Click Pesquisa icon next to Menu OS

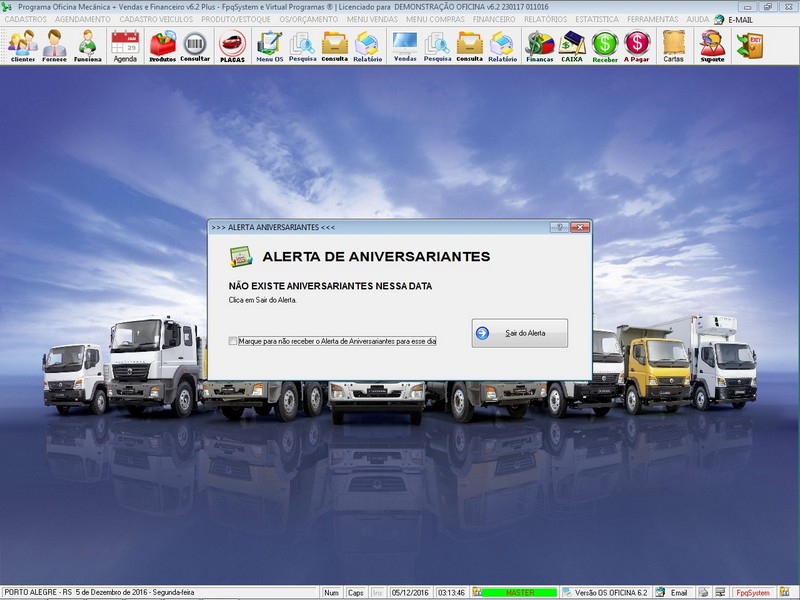pos(303,46)
